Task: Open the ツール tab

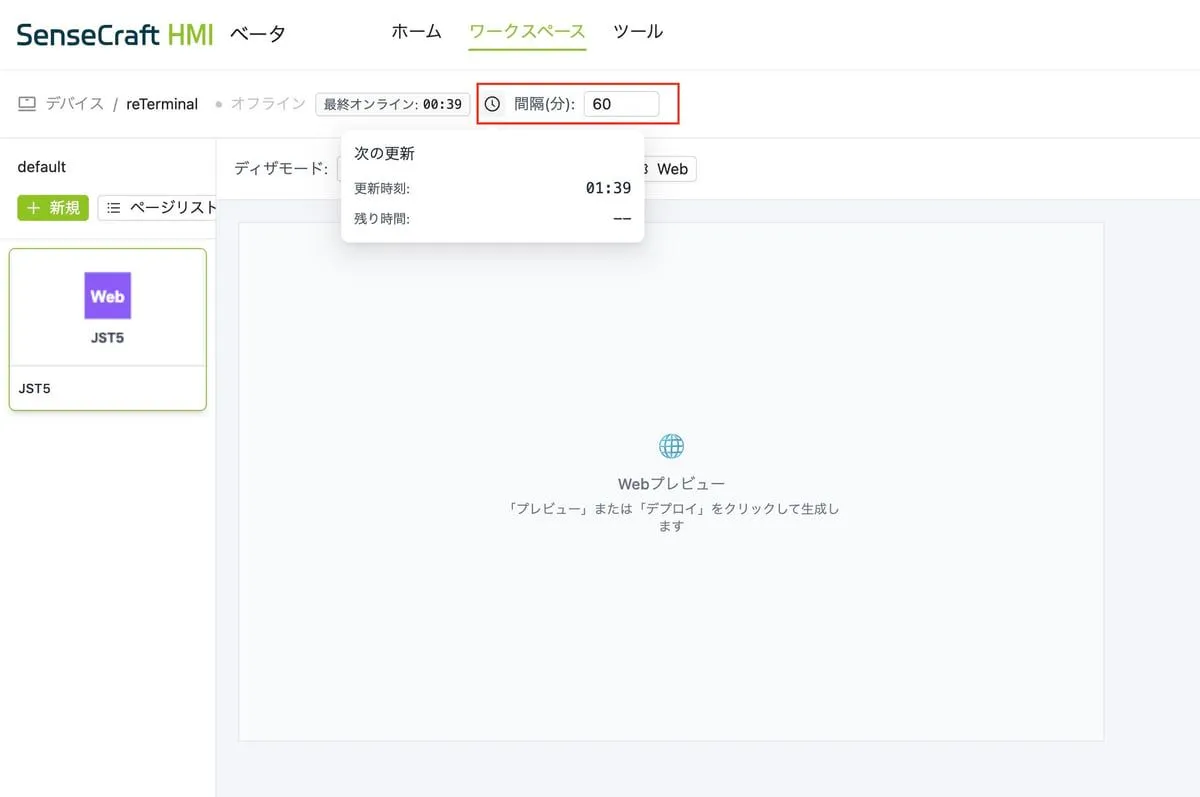Action: [638, 32]
